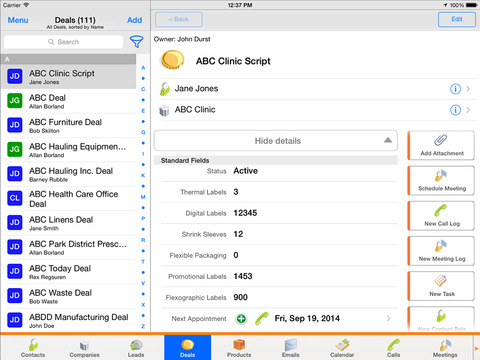Screen dimensions: 480x360
Task: Click the New Task button
Action: [441, 286]
